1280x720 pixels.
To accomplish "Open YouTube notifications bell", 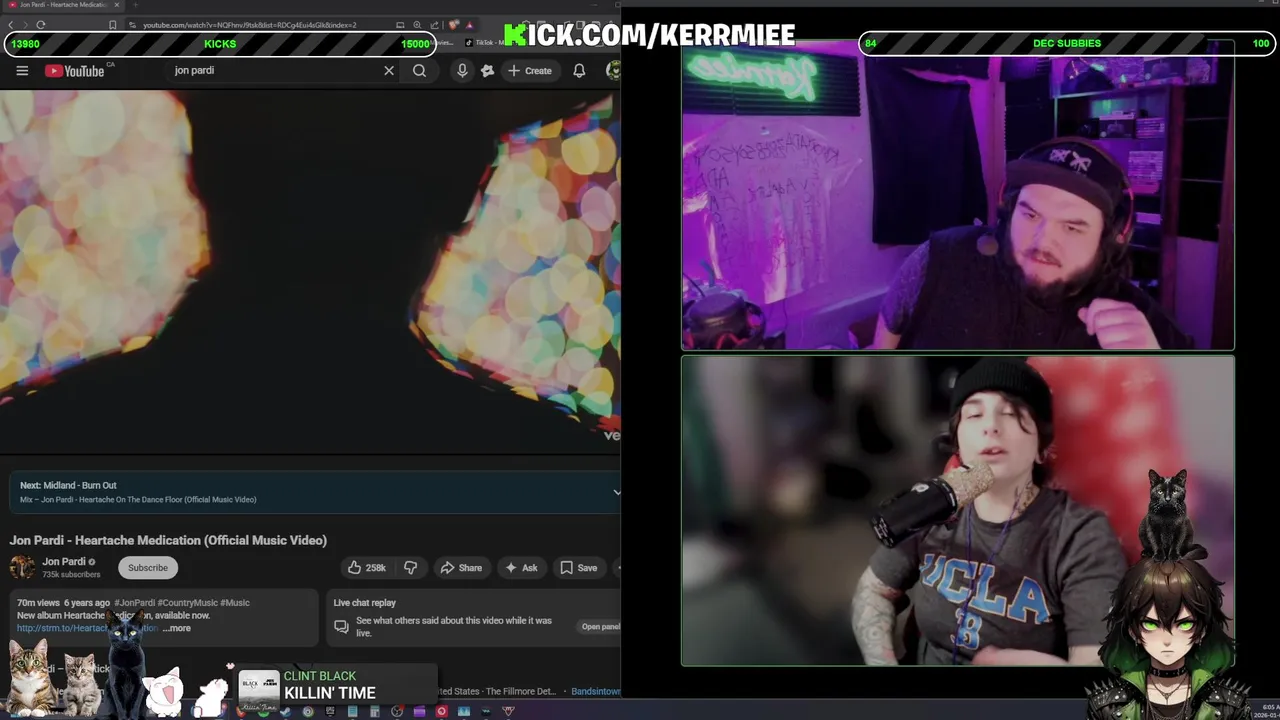I will point(579,71).
